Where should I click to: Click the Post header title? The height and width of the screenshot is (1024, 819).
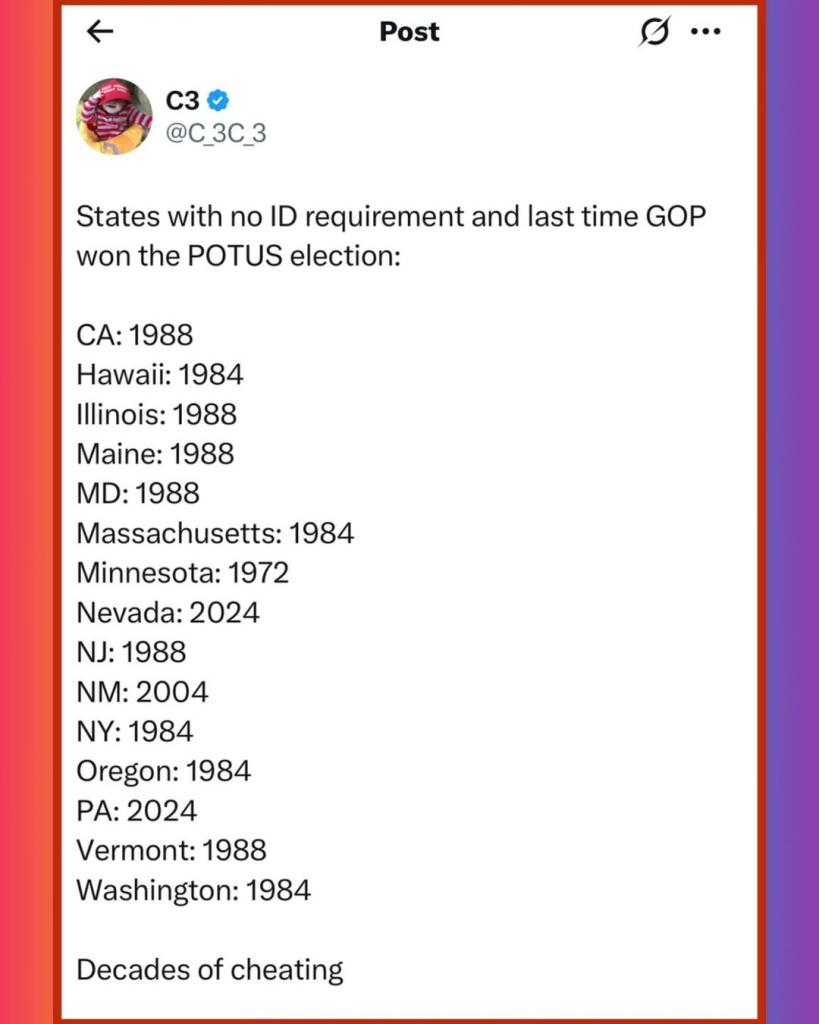409,32
